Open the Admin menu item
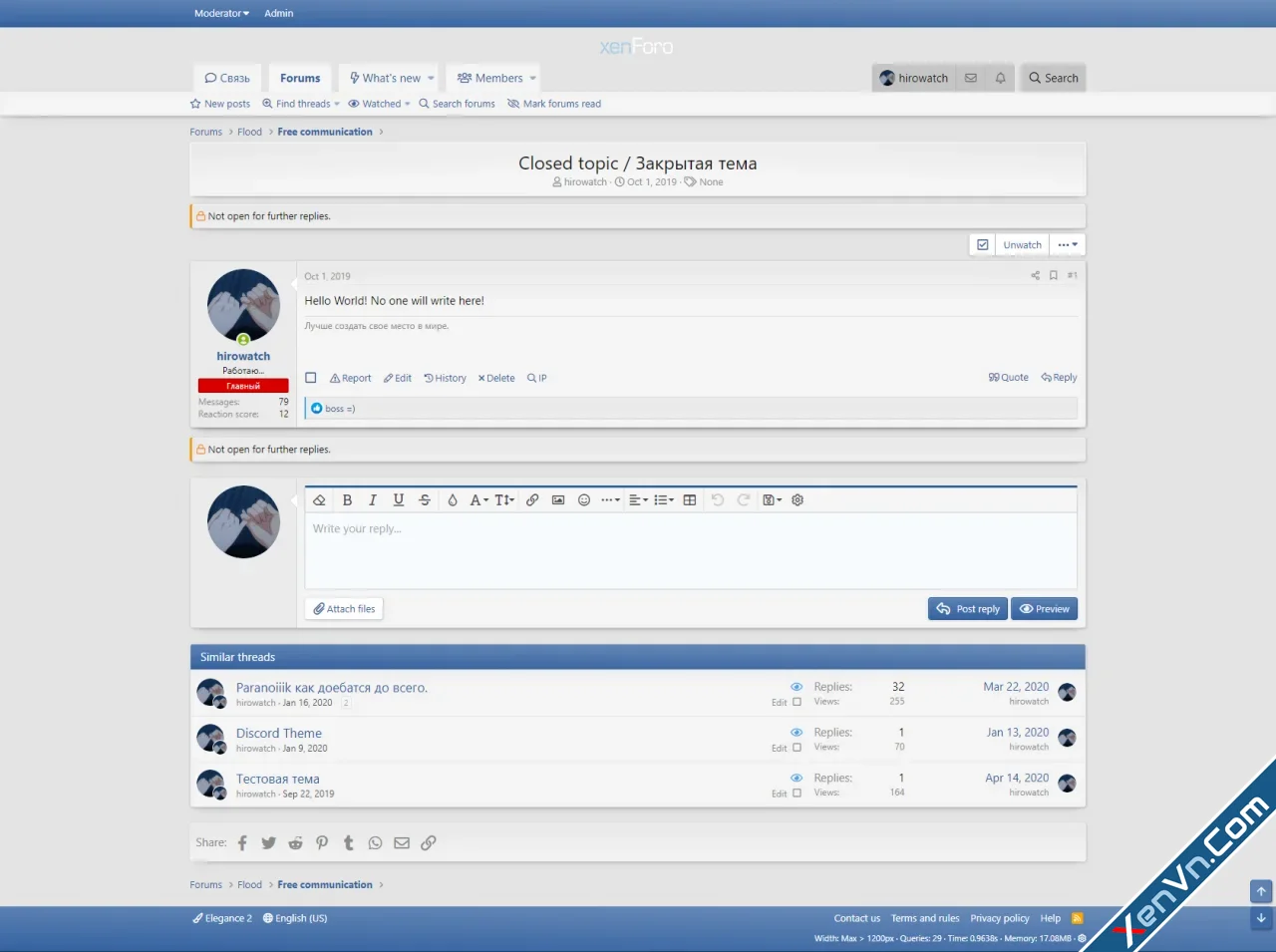The height and width of the screenshot is (952, 1276). pyautogui.click(x=279, y=13)
